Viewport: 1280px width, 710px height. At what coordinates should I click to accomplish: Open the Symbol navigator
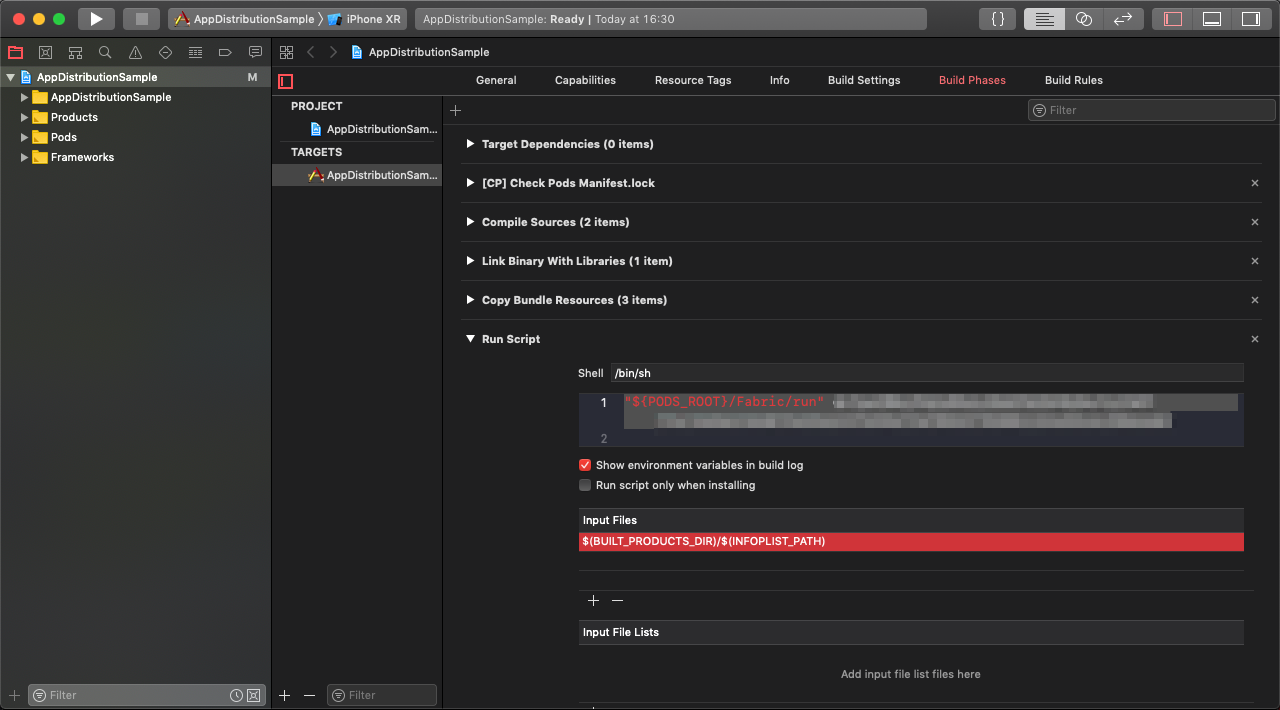(75, 52)
